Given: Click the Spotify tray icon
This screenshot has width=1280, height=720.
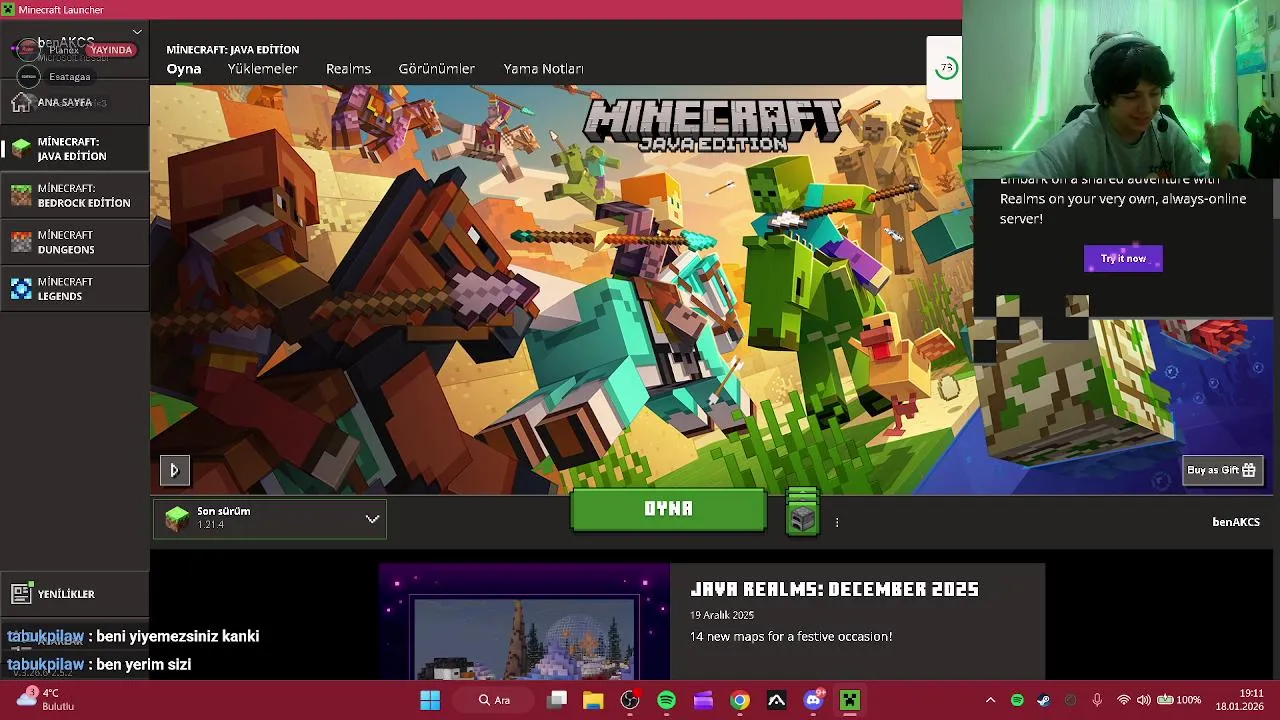Looking at the screenshot, I should click(x=1017, y=700).
